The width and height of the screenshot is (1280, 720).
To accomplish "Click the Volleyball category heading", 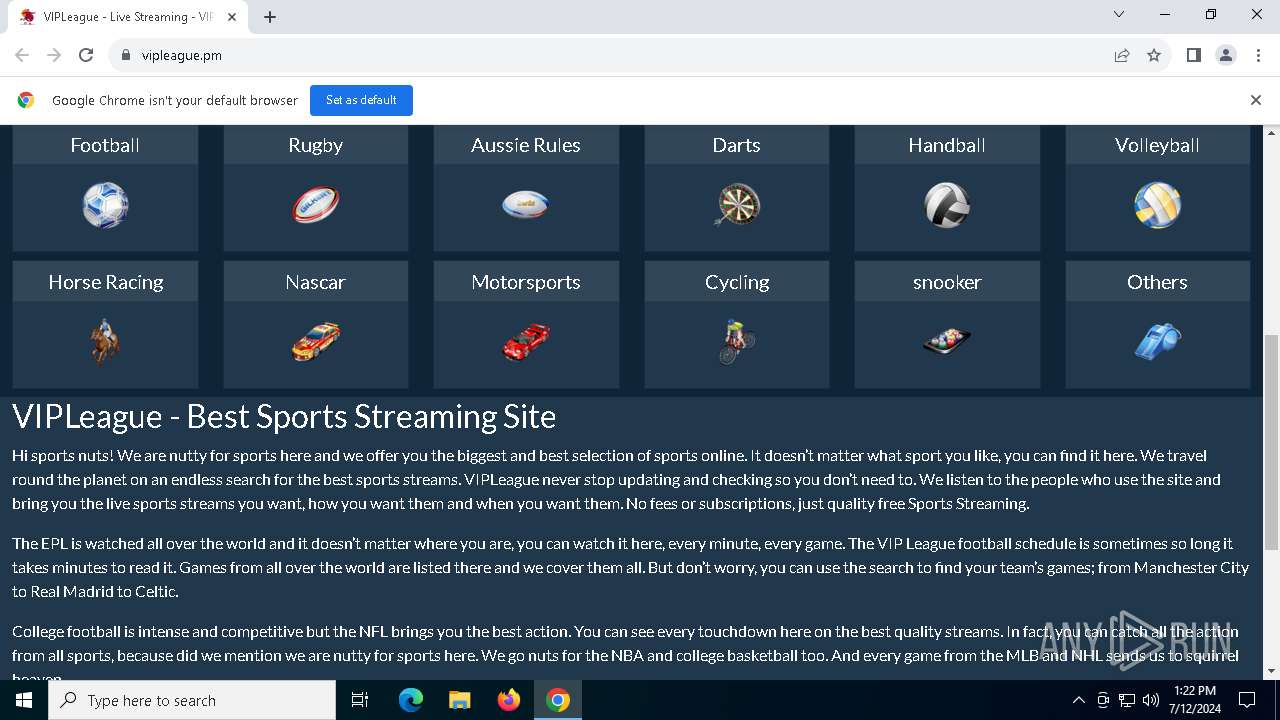I will coord(1158,145).
